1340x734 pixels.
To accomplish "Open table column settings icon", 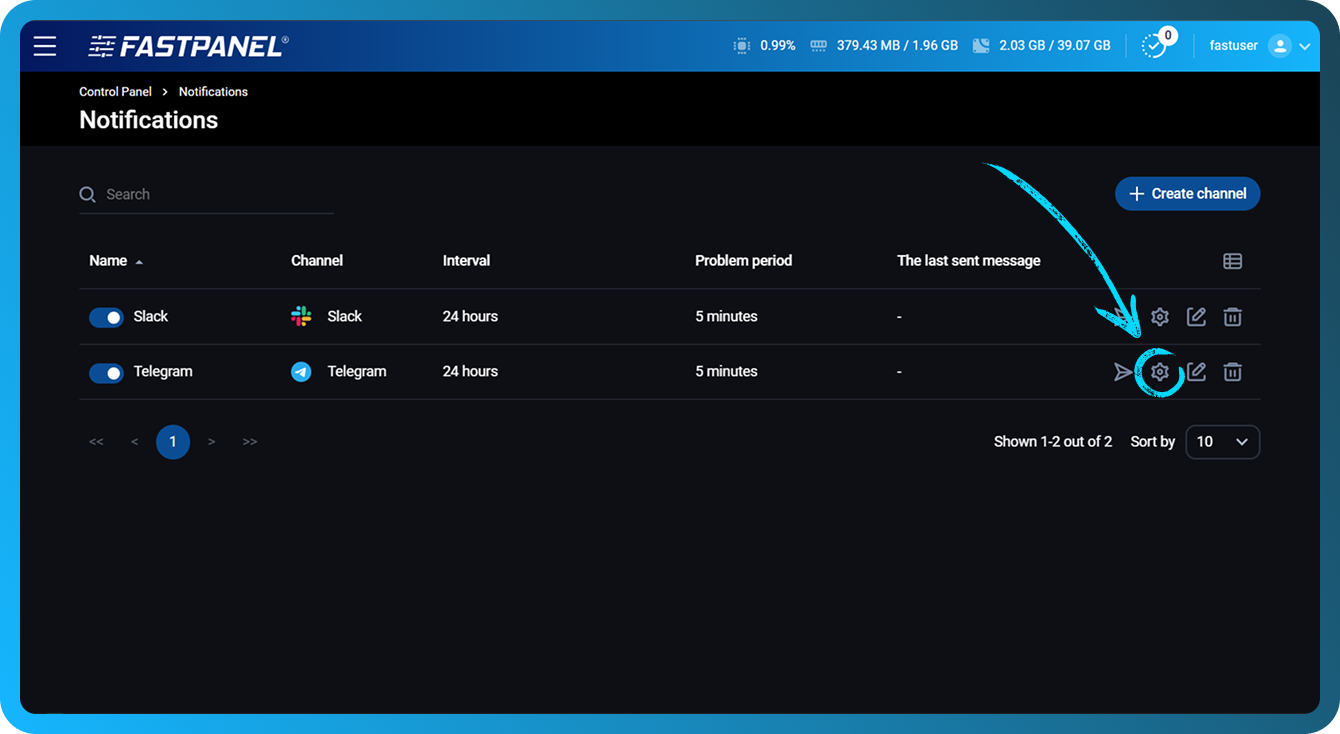I will 1233,261.
